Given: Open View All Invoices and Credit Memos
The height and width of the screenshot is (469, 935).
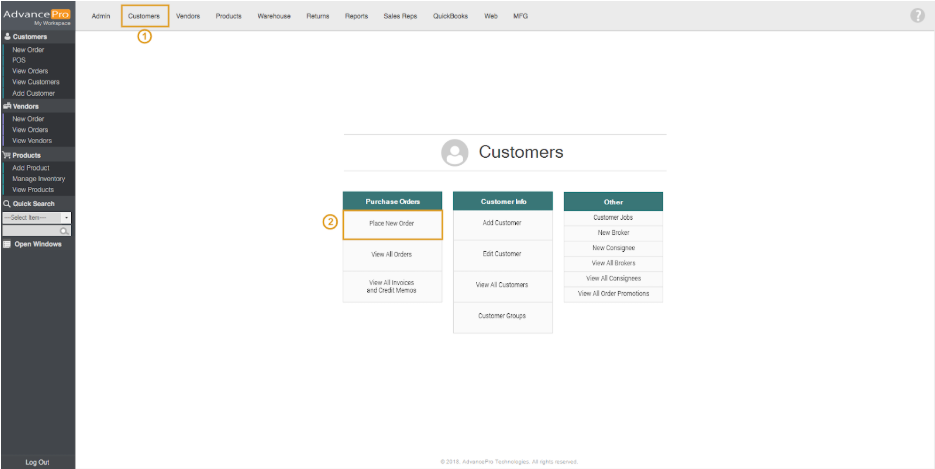Looking at the screenshot, I should 392,286.
